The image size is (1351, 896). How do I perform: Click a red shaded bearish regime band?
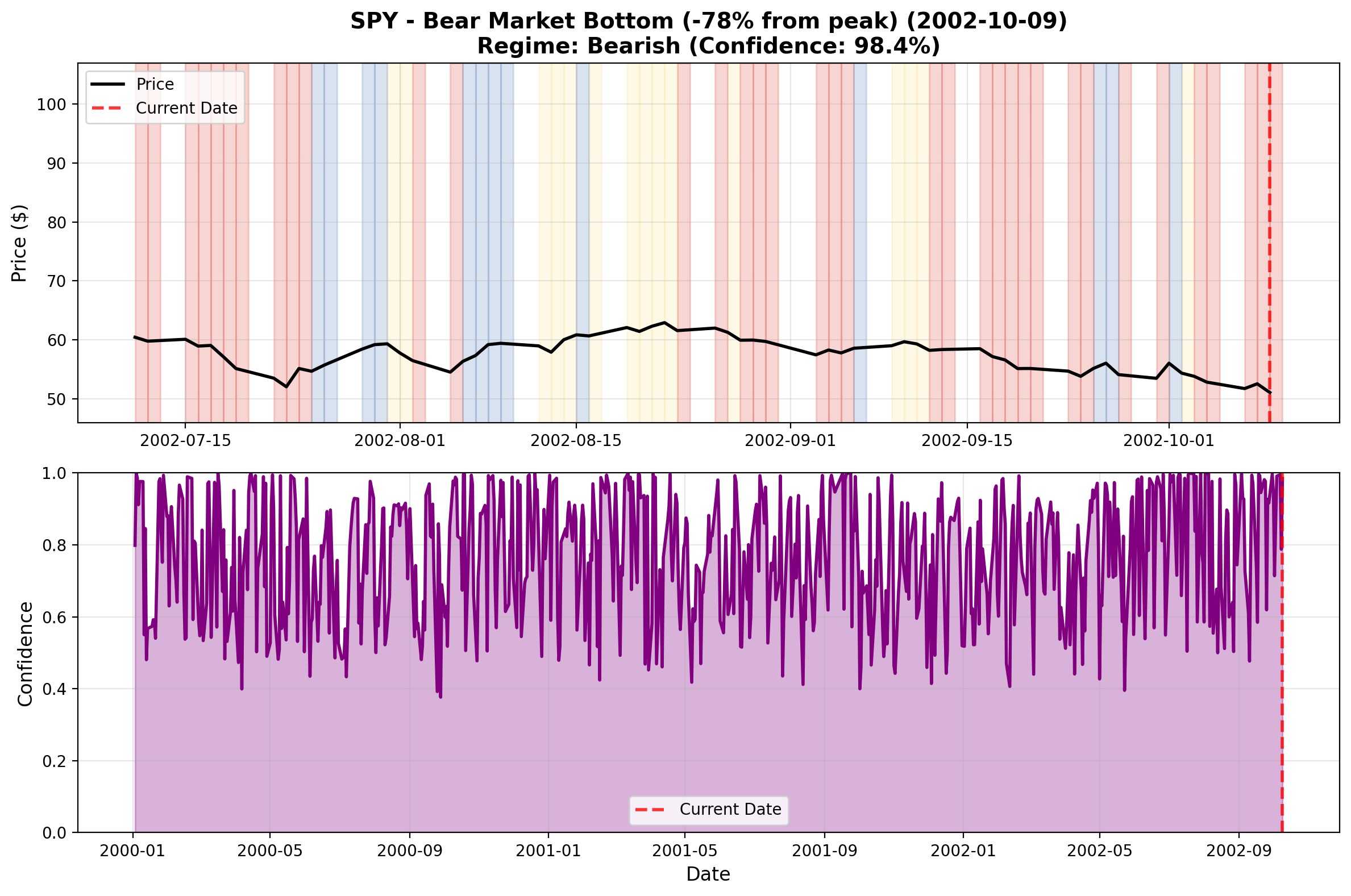pos(148,228)
